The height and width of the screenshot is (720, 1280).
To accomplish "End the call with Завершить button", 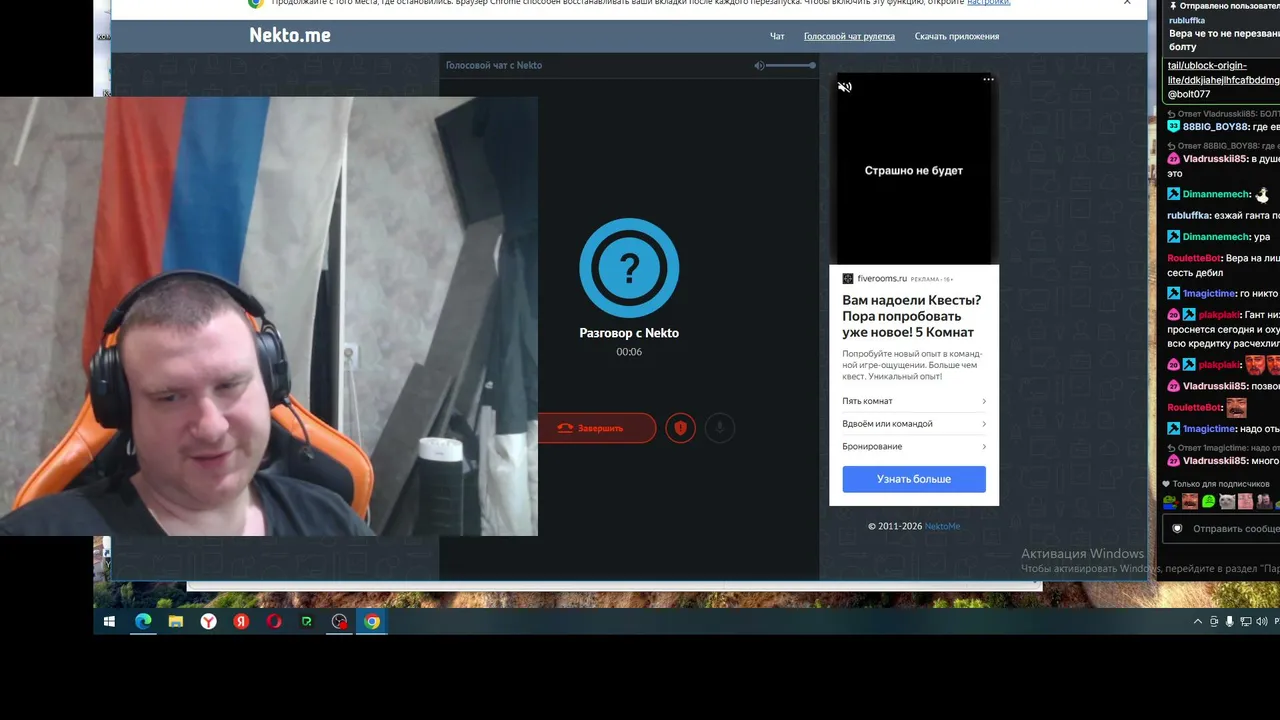I will pyautogui.click(x=597, y=428).
